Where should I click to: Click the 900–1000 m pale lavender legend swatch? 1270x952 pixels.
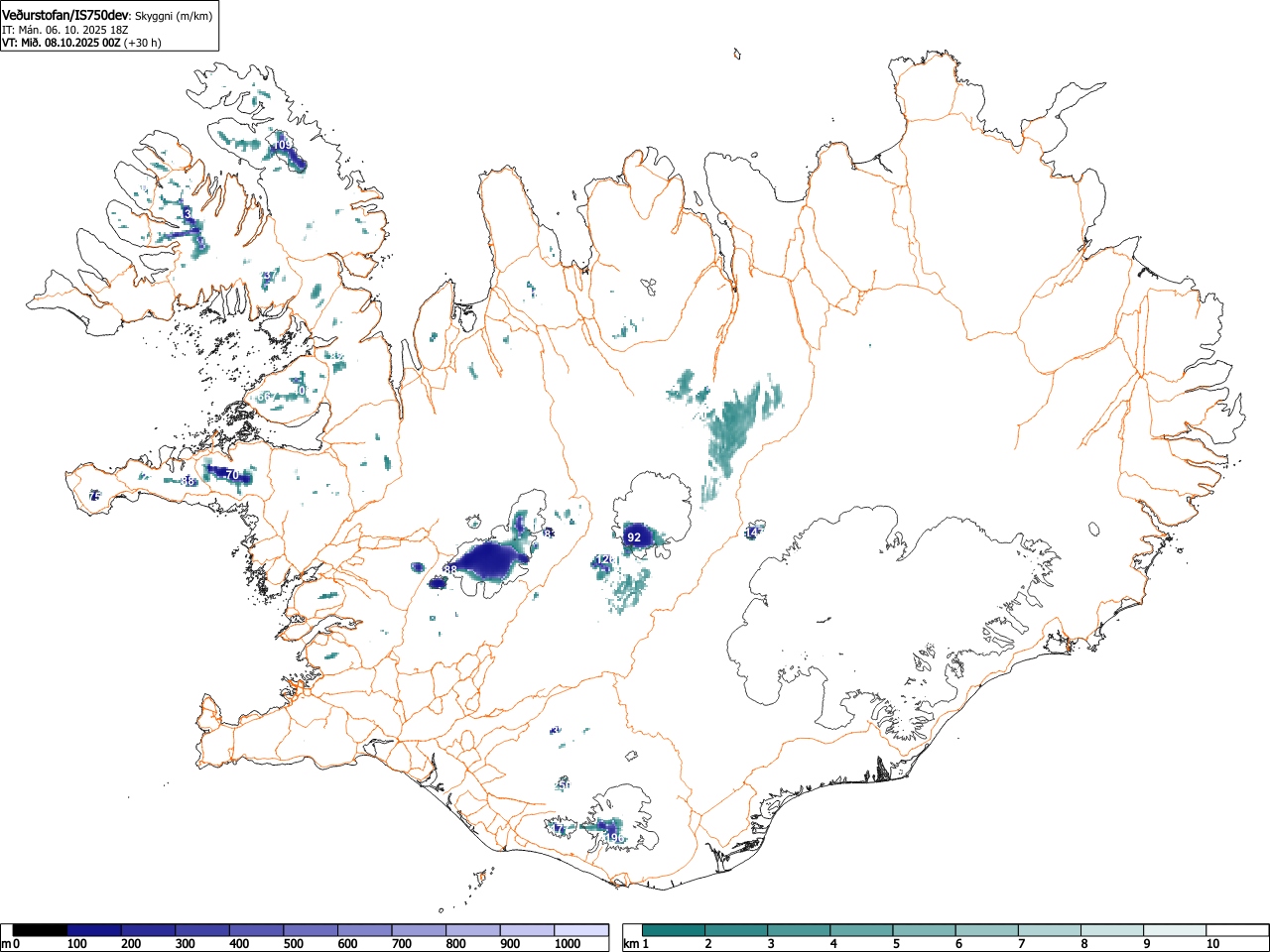click(527, 930)
